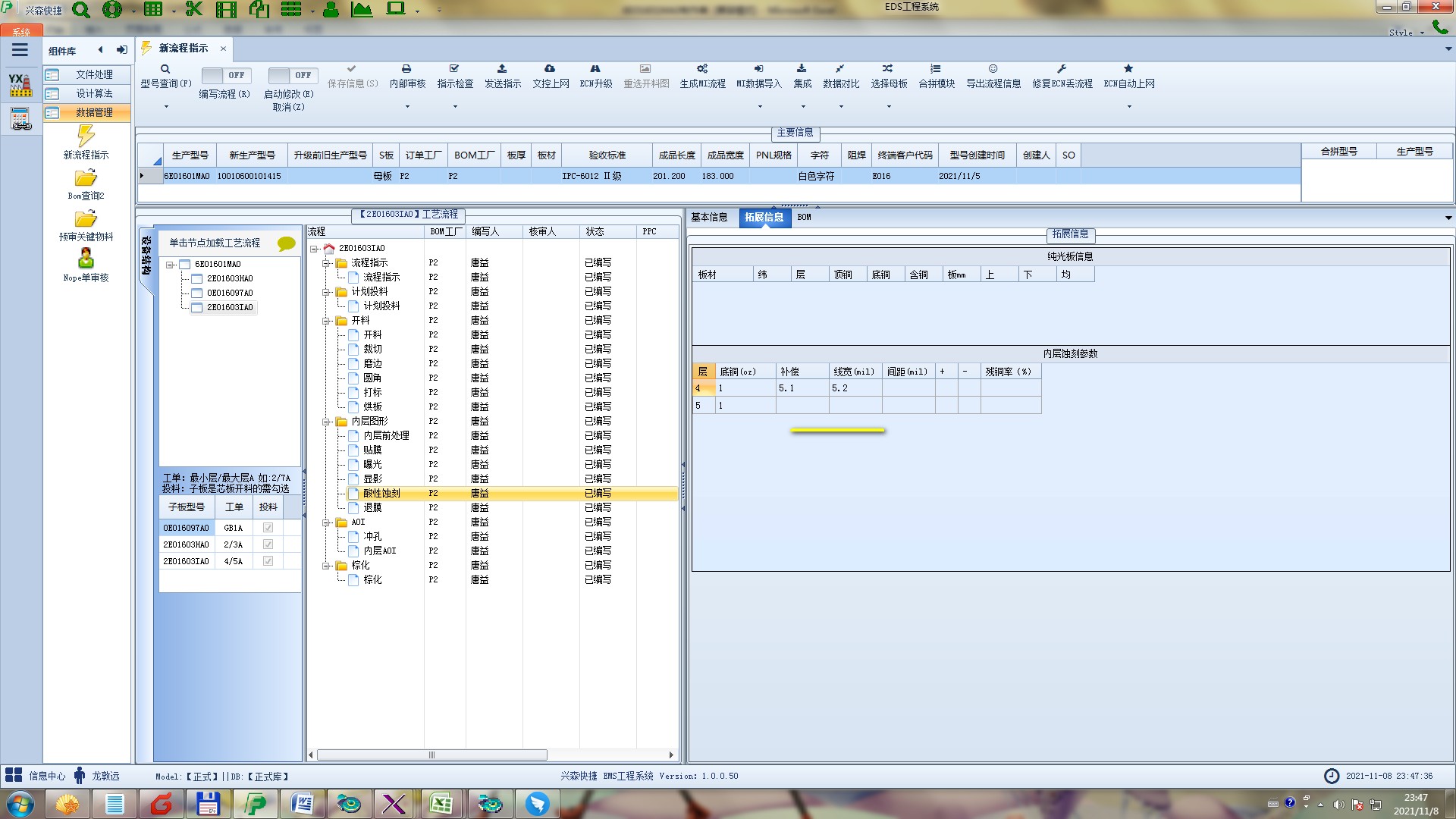
Task: Open dropdown arrow under 内部审核
Action: pos(407,107)
